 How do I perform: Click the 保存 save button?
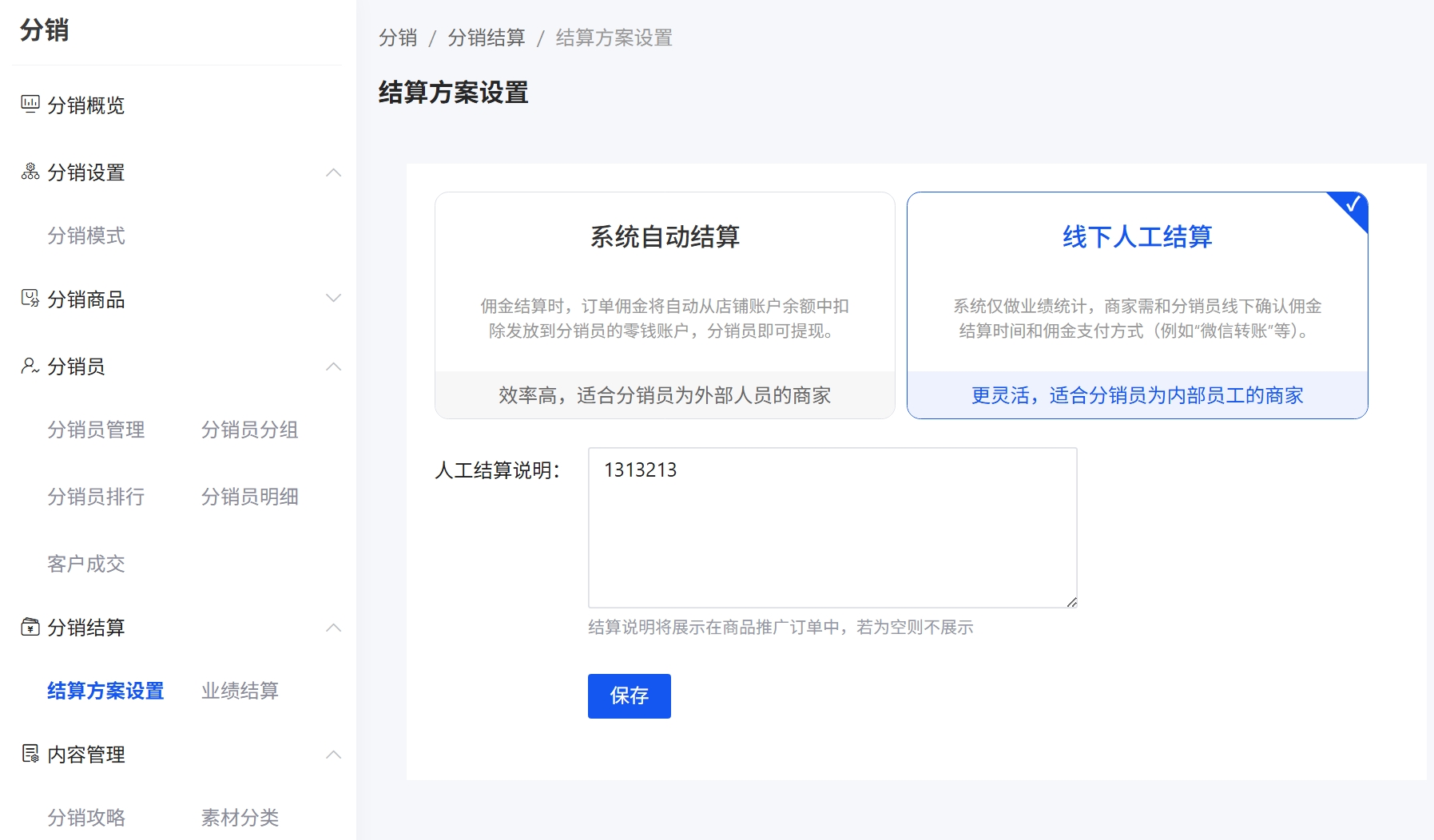(x=629, y=695)
